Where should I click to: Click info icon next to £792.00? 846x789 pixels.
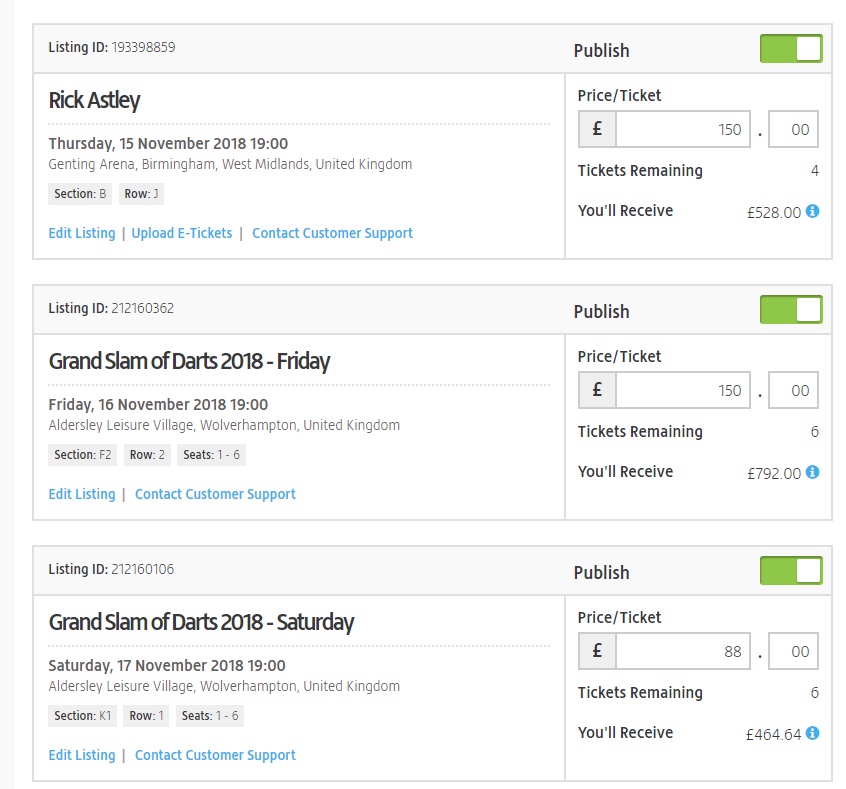click(x=813, y=472)
